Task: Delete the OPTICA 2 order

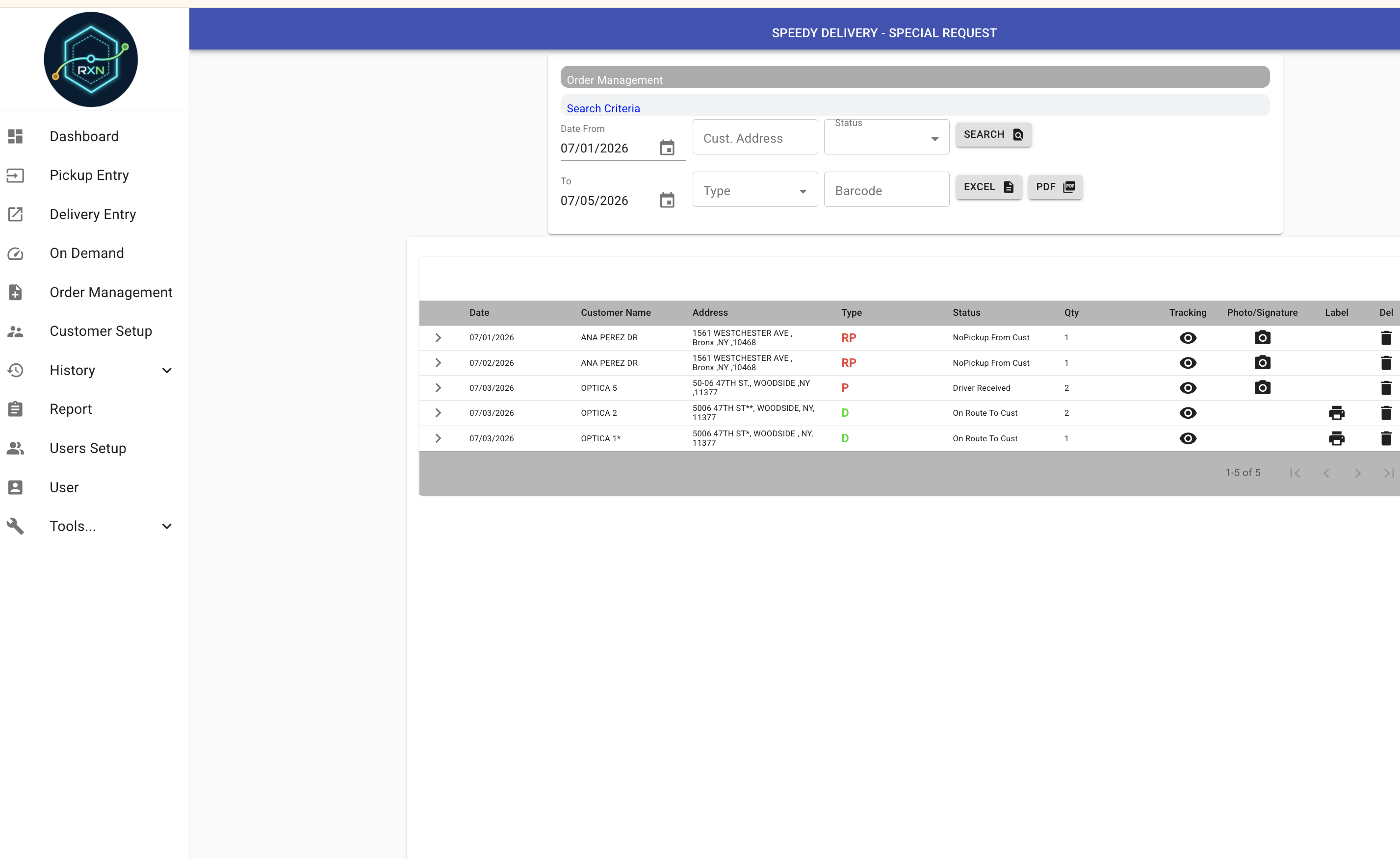Action: pos(1386,413)
